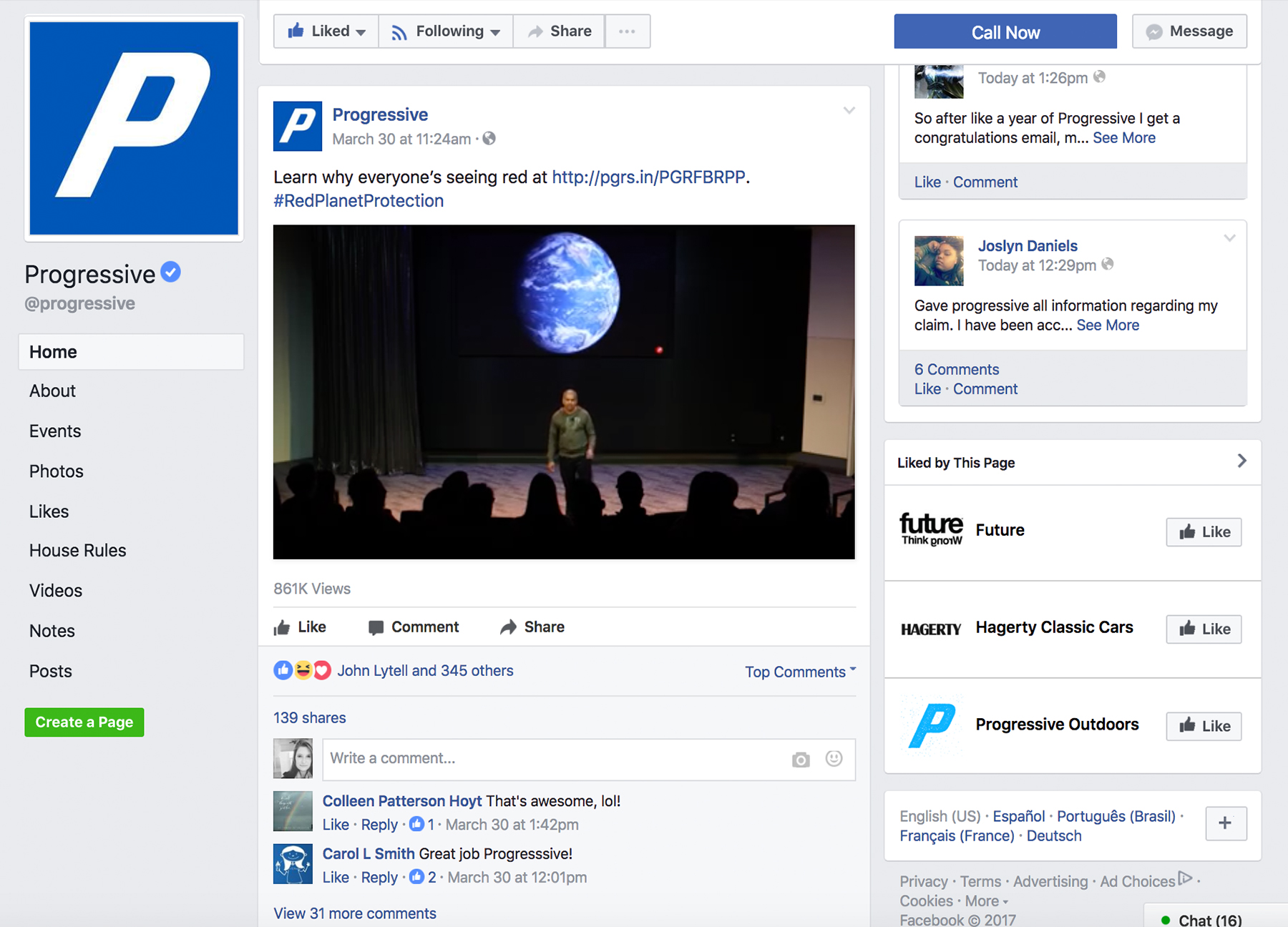Click the Love heart reaction icon

(x=322, y=670)
